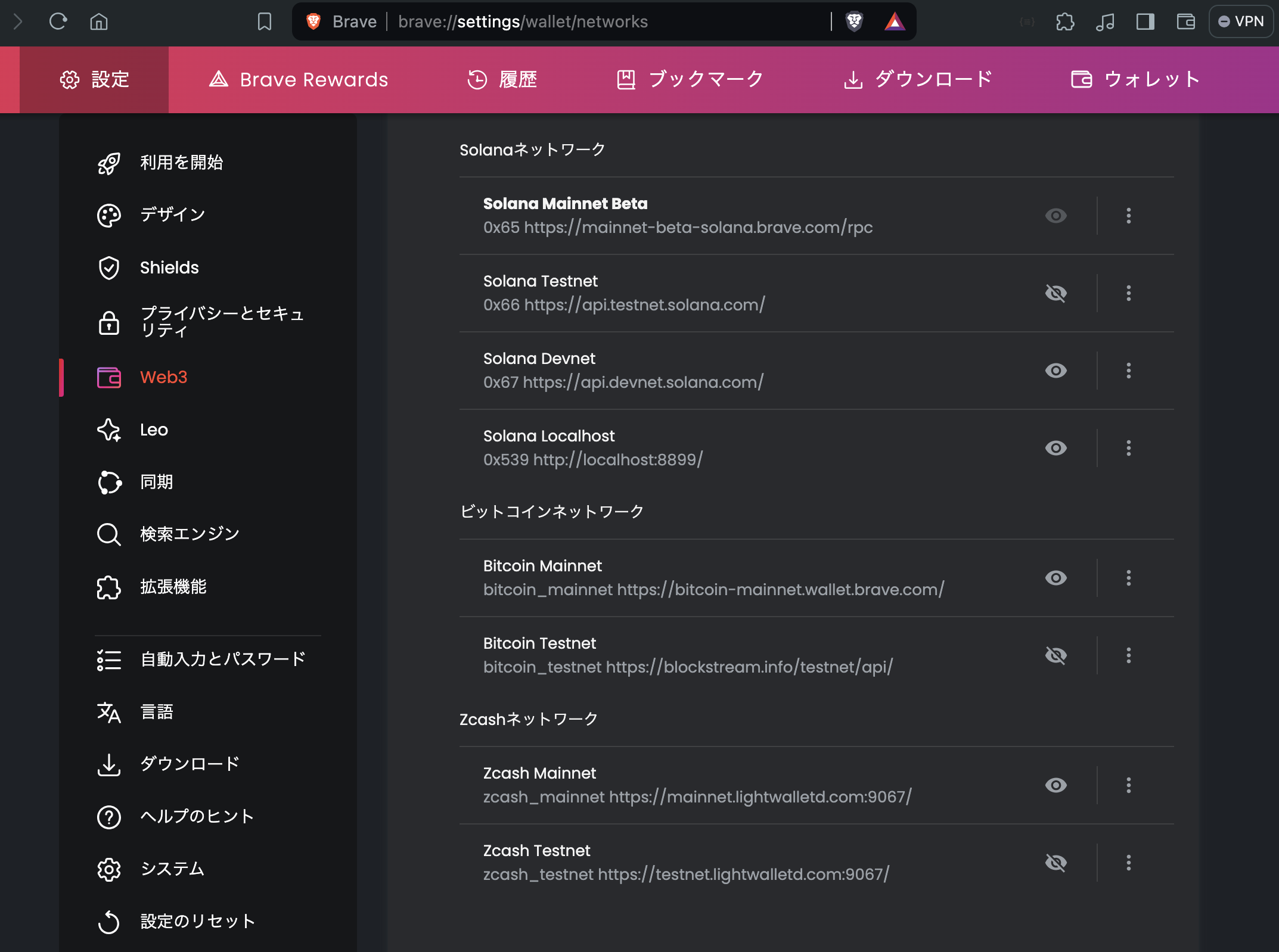1279x952 pixels.
Task: Open more options for Bitcoin Mainnet
Action: click(x=1128, y=578)
